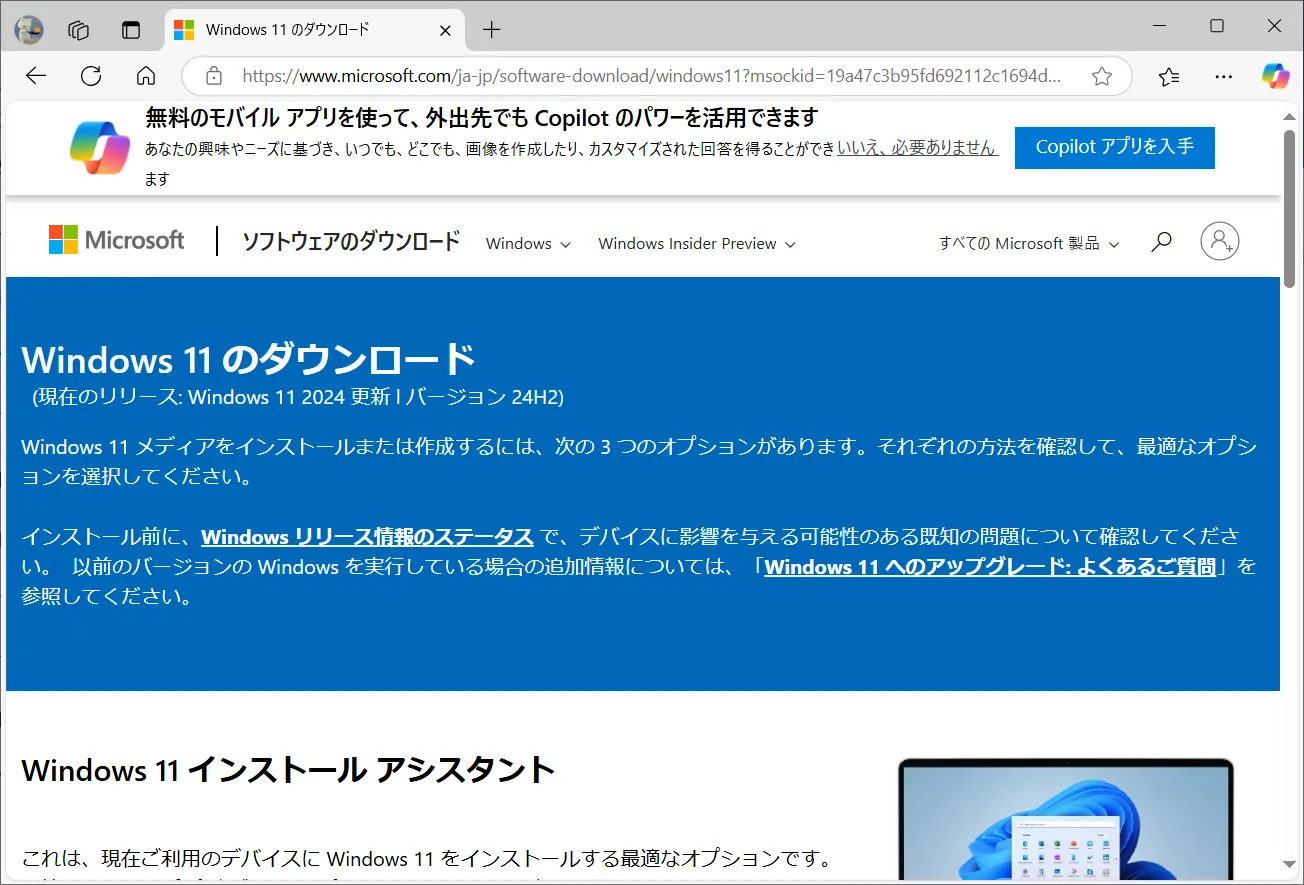The height and width of the screenshot is (885, 1304).
Task: Click the Microsoft logo
Action: click(x=117, y=240)
